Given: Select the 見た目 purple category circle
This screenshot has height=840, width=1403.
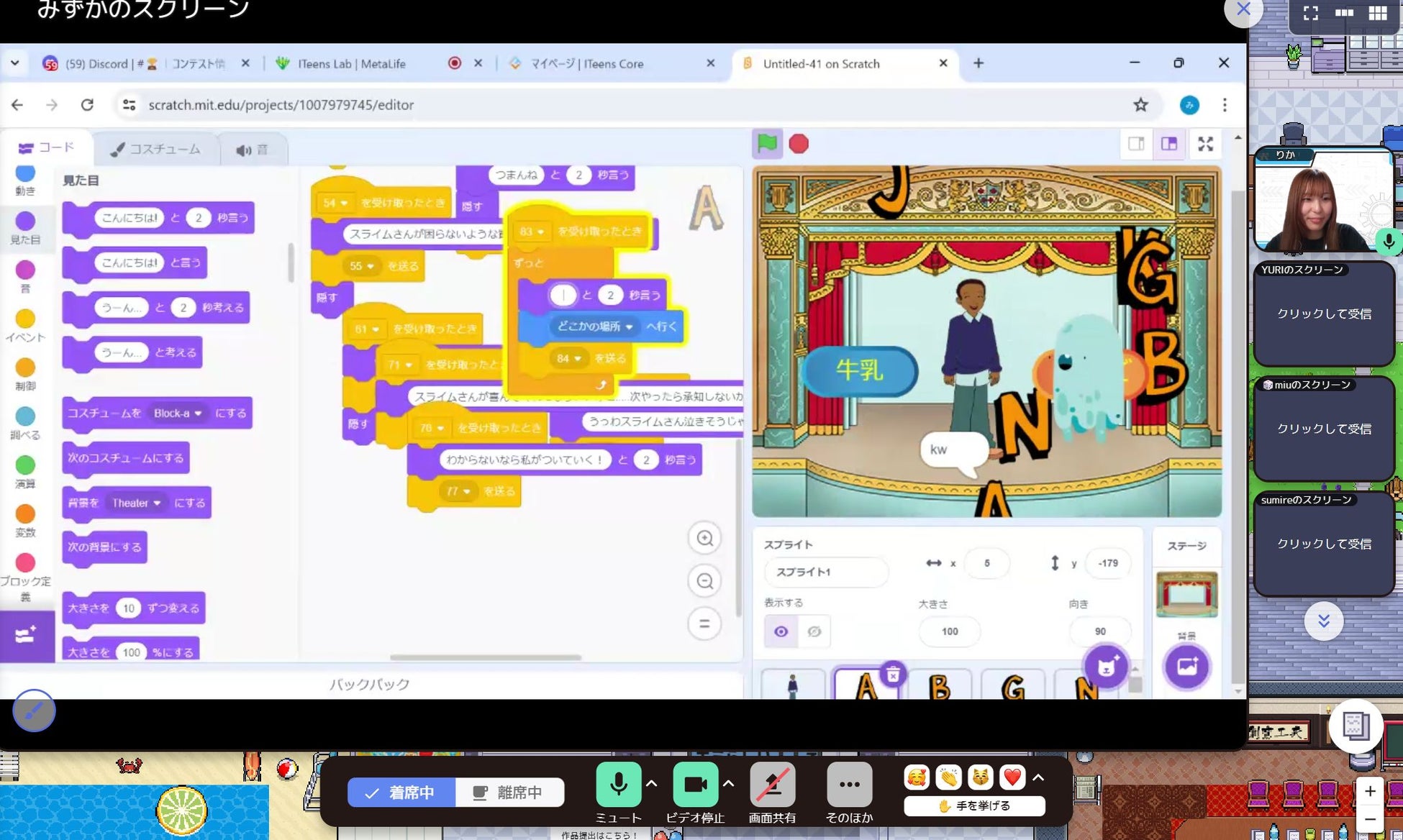Looking at the screenshot, I should point(25,222).
